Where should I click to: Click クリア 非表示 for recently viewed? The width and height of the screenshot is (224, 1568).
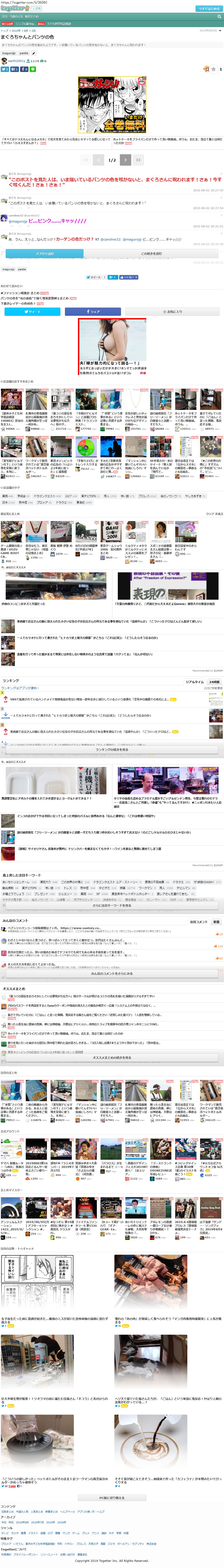214,514
